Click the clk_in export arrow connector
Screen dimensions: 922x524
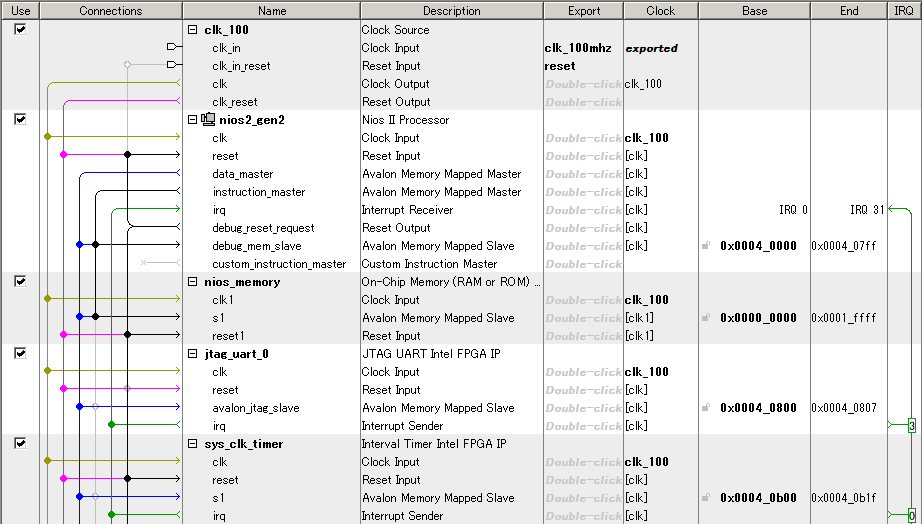(172, 48)
